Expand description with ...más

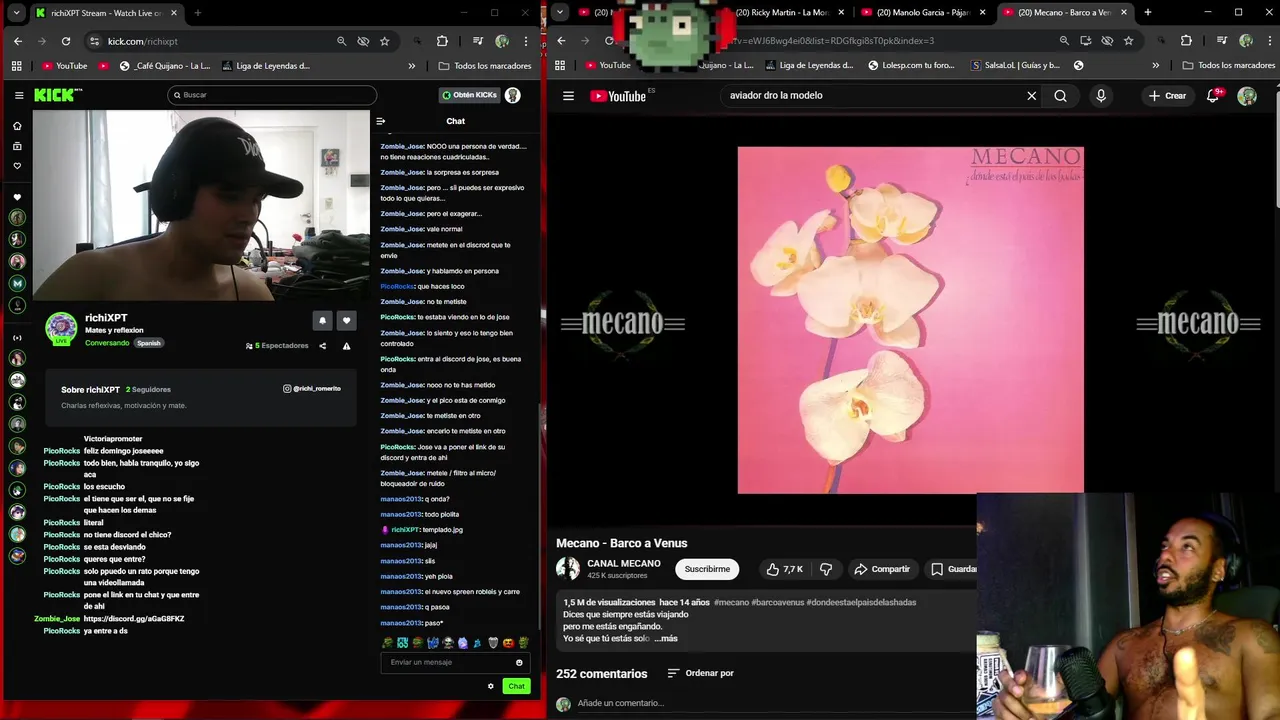(x=666, y=638)
